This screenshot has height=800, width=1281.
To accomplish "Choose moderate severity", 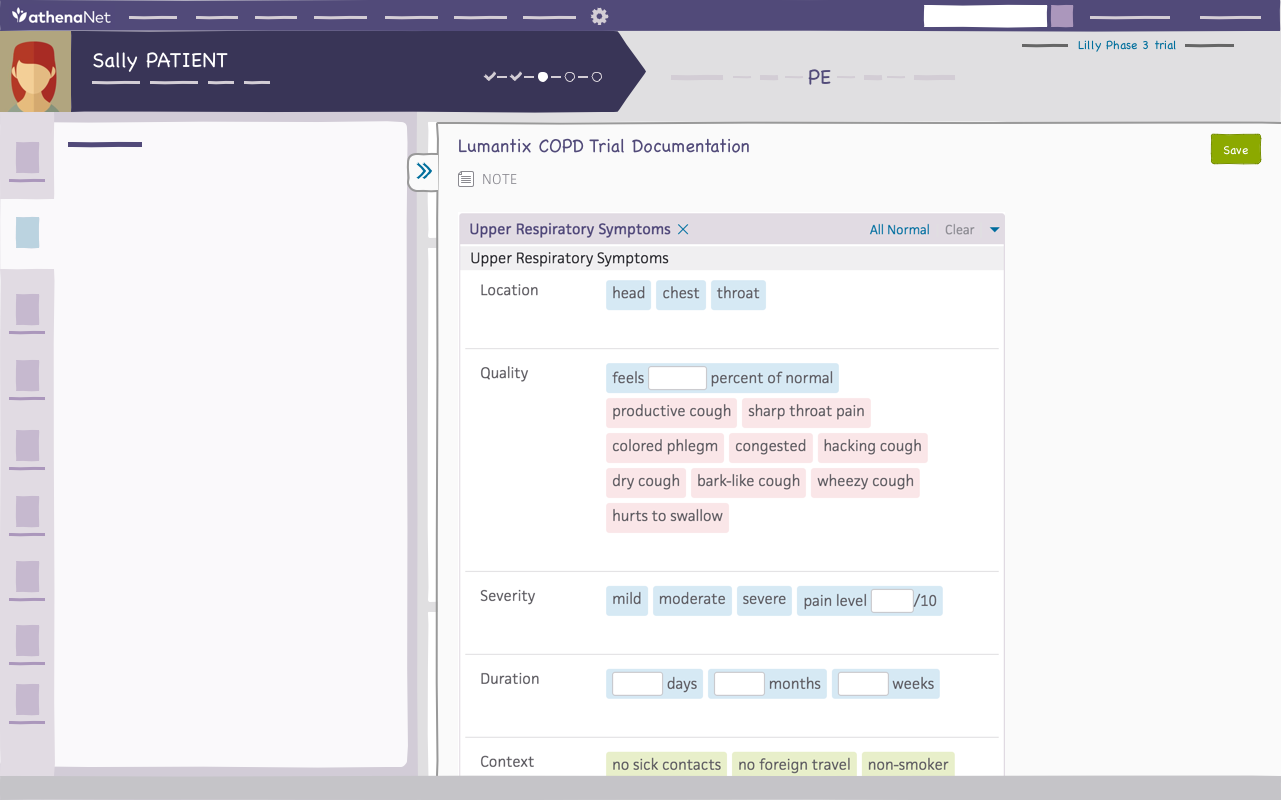I will click(x=692, y=600).
